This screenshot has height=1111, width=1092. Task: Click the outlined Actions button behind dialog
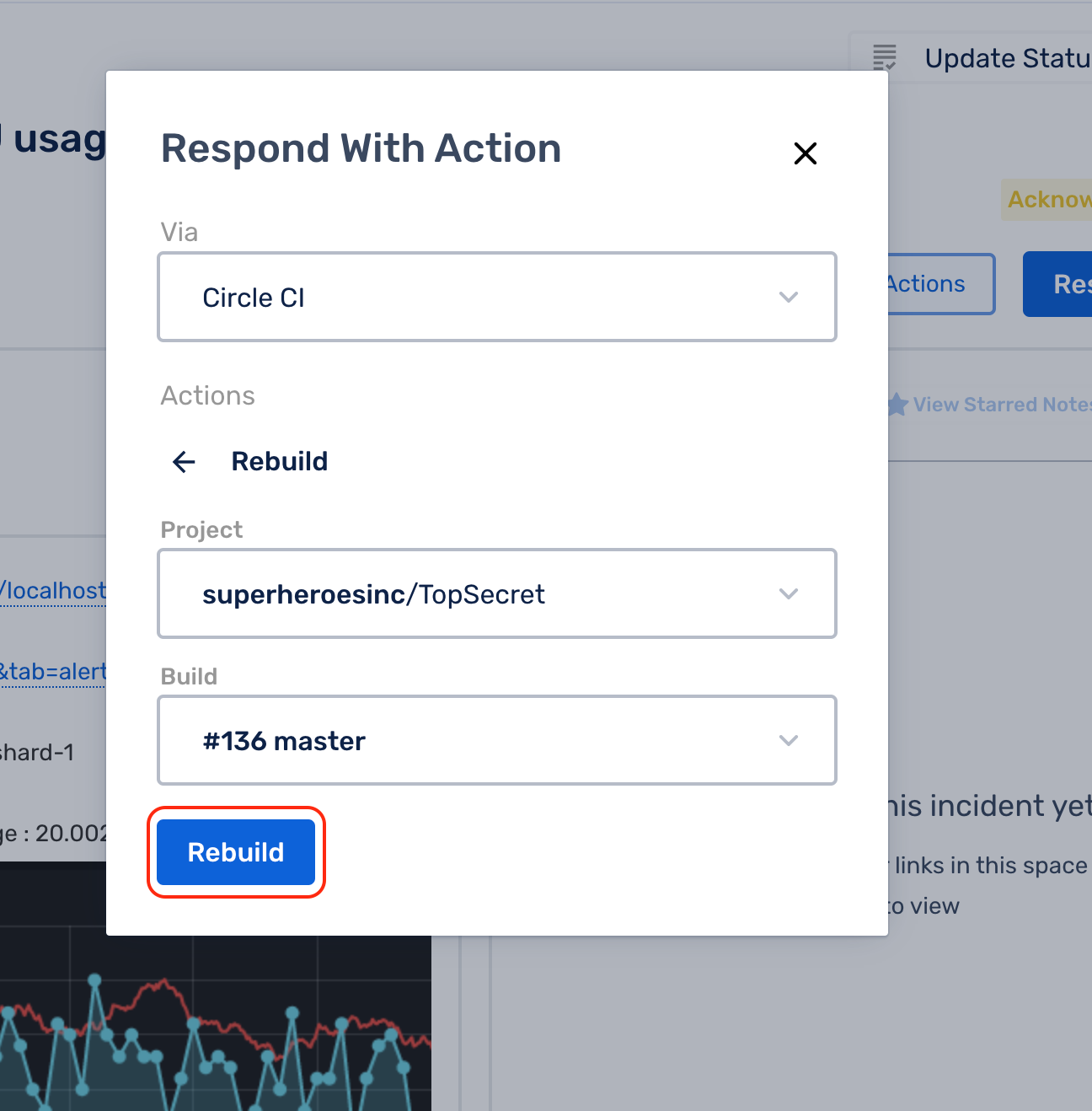point(939,284)
